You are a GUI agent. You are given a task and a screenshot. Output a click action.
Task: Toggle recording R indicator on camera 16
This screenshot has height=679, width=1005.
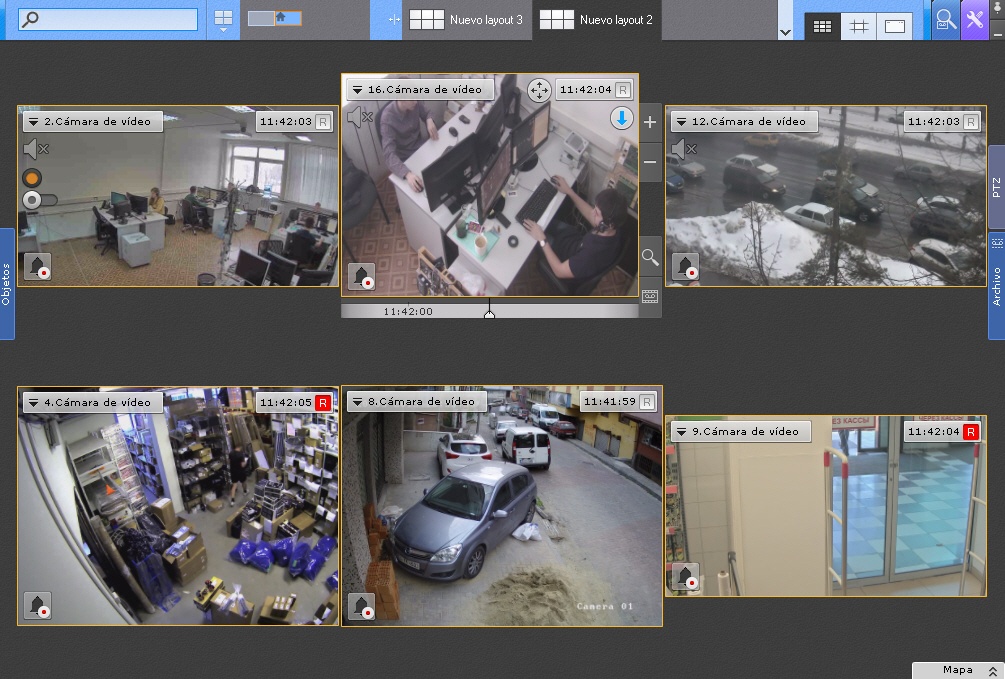(622, 90)
